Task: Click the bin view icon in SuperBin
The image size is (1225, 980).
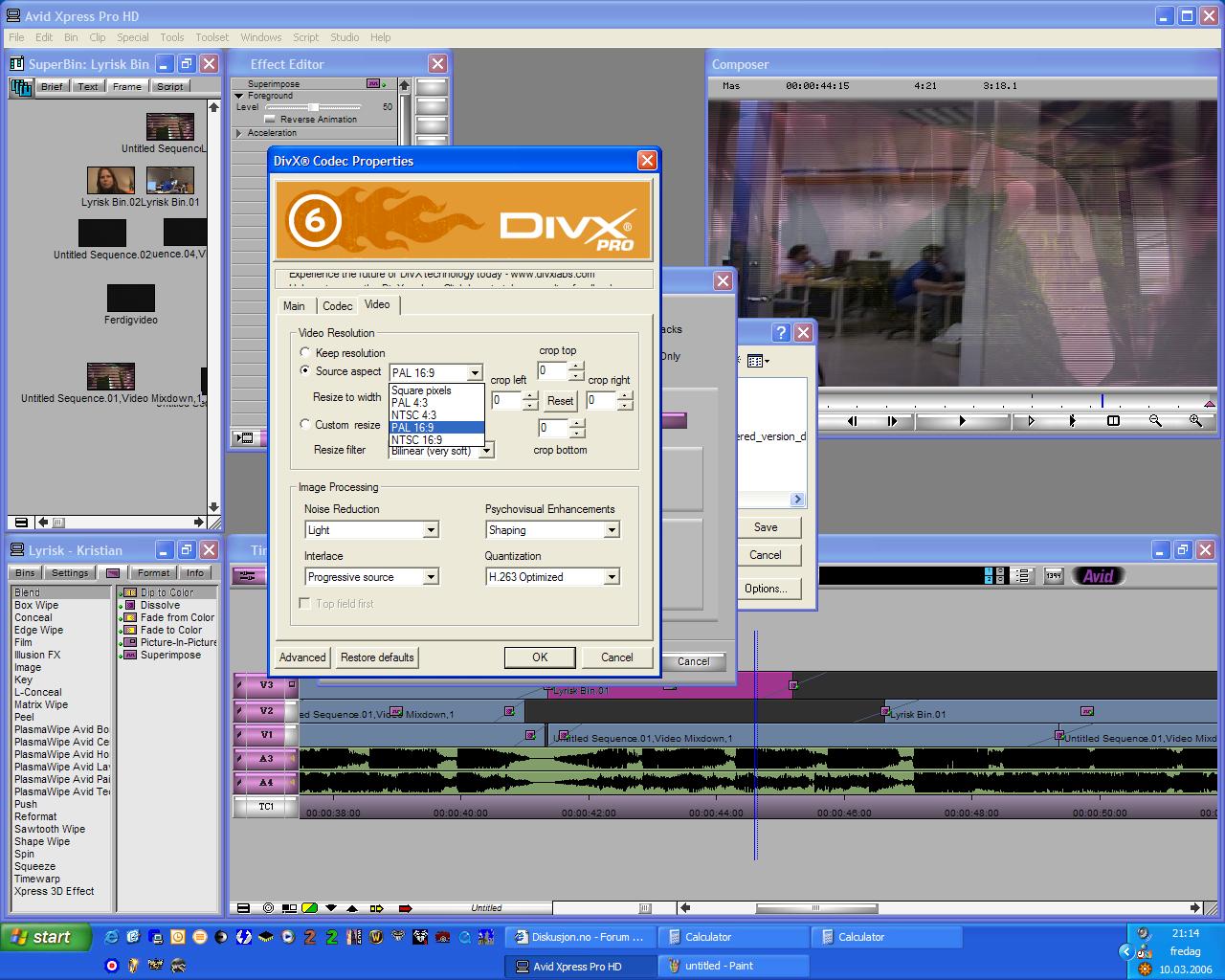Action: (21, 87)
